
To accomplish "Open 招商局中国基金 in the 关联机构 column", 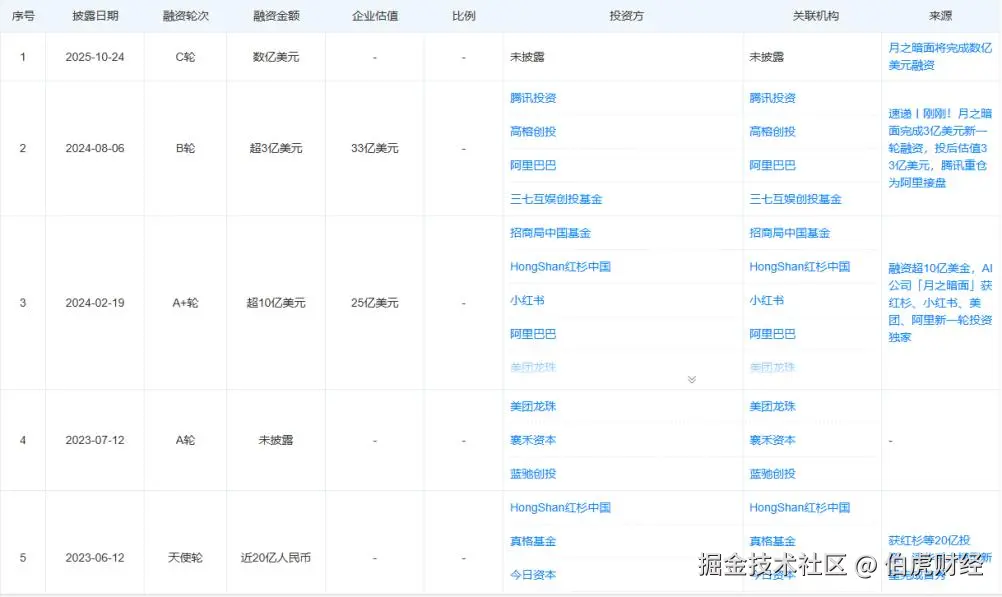I will tap(790, 233).
